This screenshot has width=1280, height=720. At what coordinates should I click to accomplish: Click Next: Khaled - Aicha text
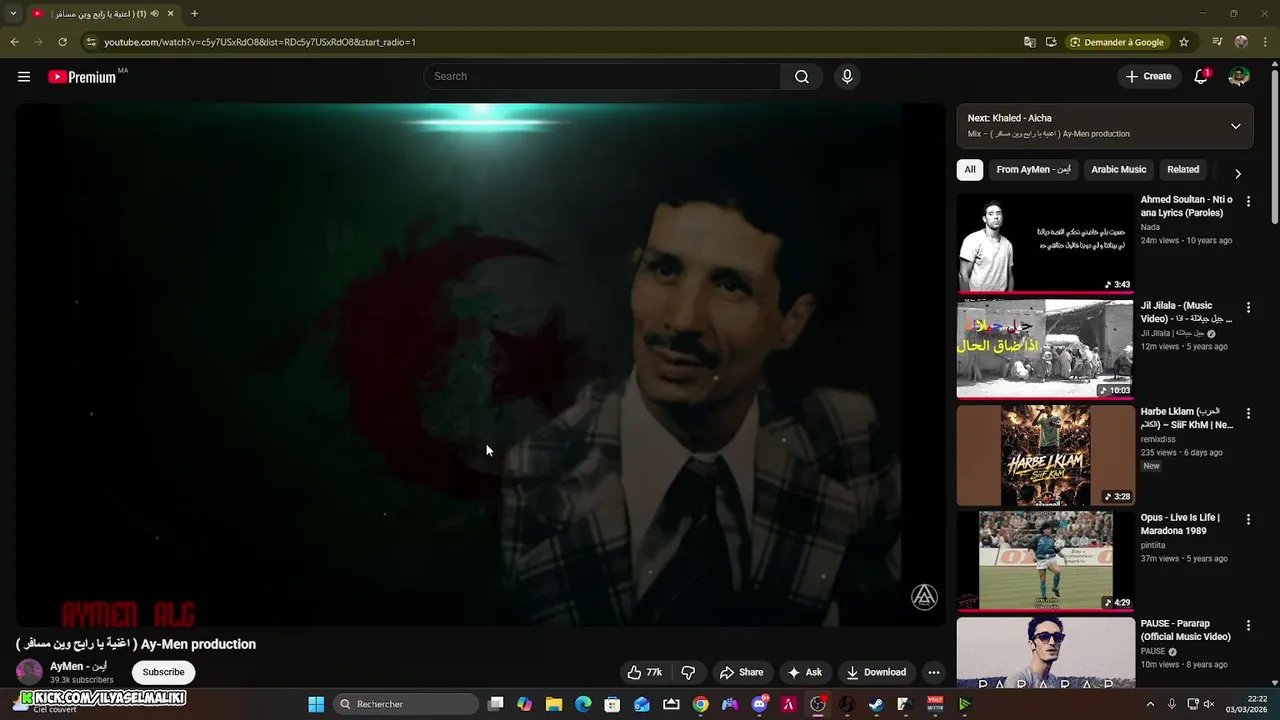tap(1009, 118)
